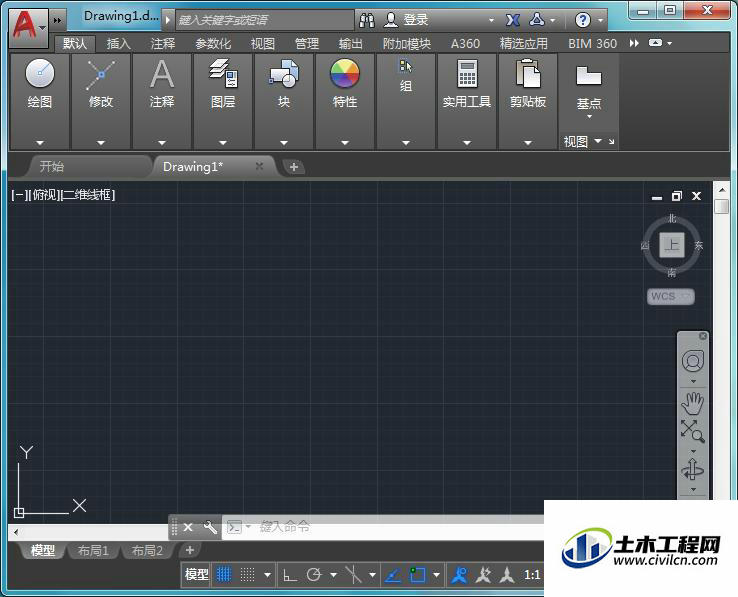Click the command line customize wrench icon
738x597 pixels.
pyautogui.click(x=210, y=527)
